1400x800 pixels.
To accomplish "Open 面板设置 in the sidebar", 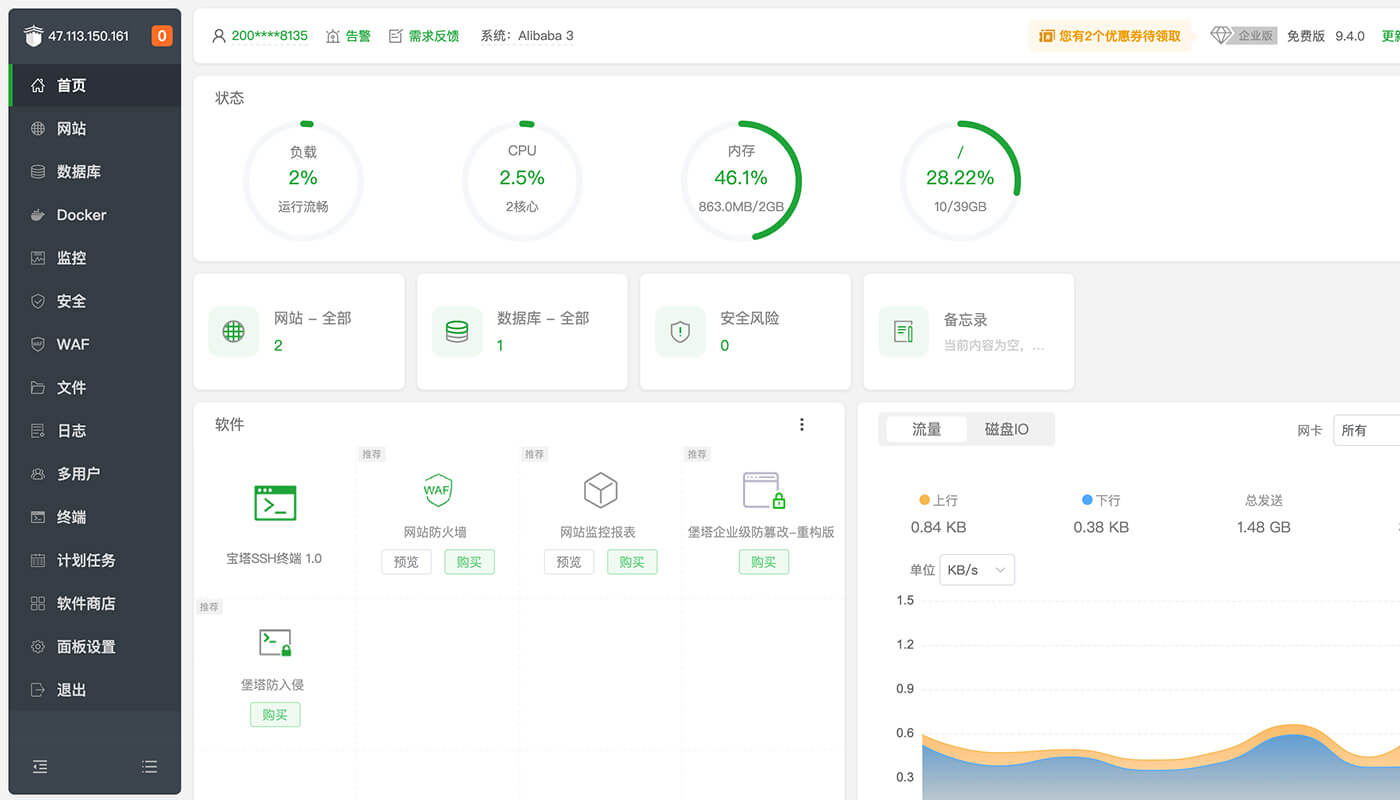I will [x=95, y=647].
